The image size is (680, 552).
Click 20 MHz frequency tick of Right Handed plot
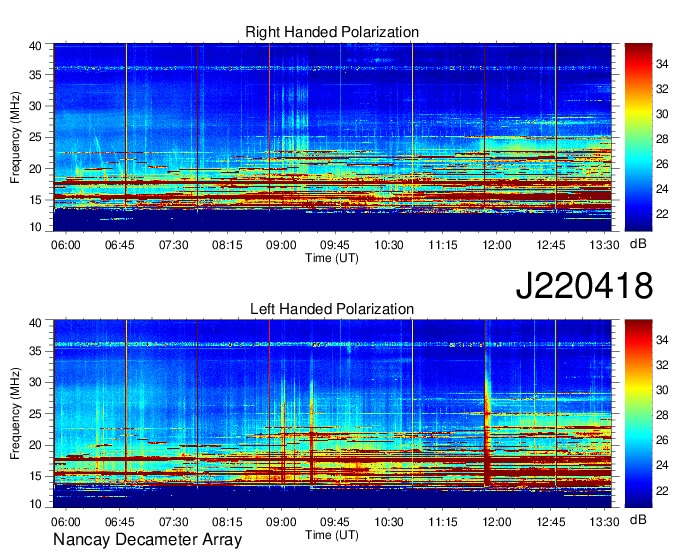(x=35, y=169)
